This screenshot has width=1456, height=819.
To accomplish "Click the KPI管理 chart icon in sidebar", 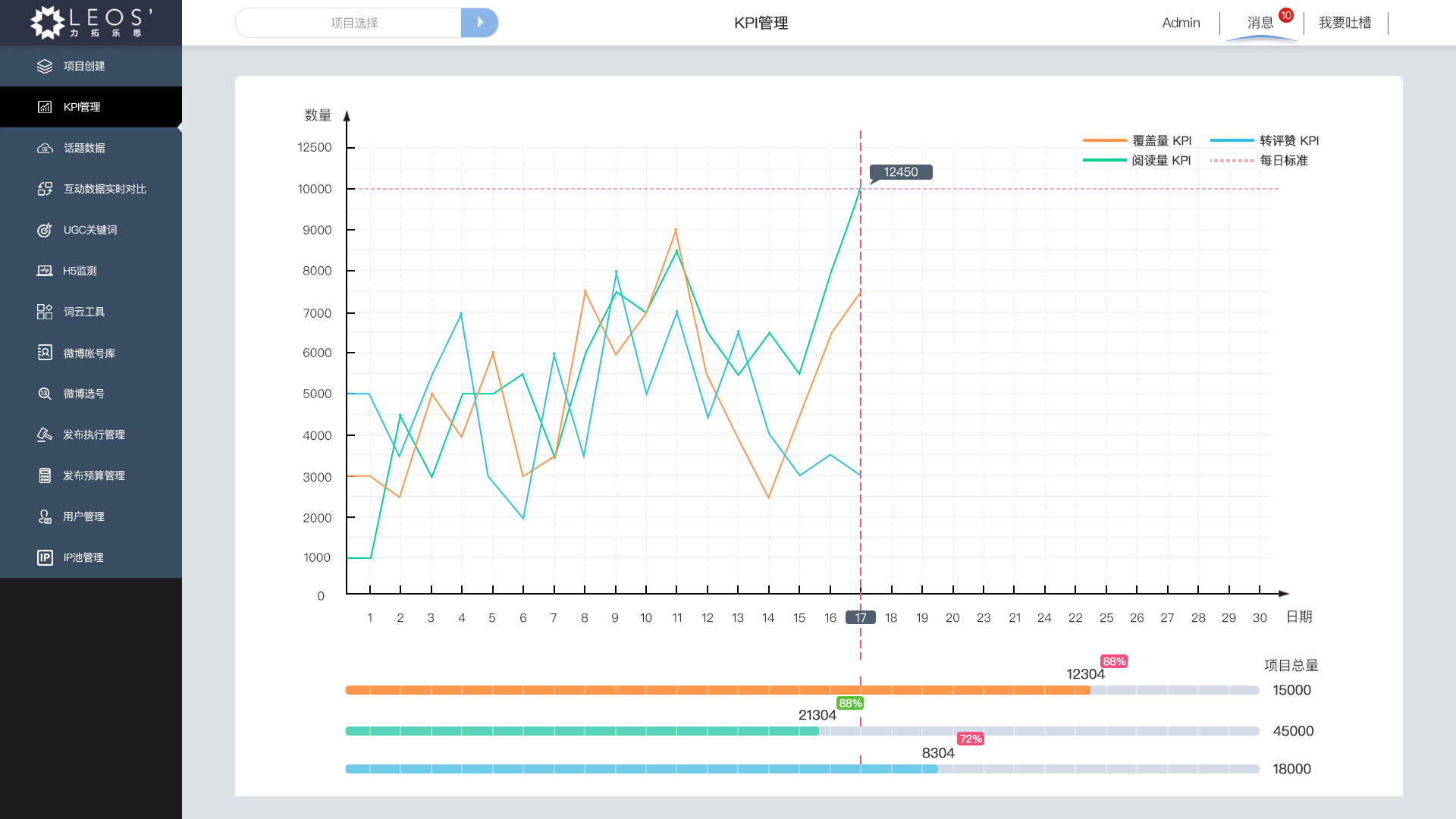I will (x=45, y=107).
